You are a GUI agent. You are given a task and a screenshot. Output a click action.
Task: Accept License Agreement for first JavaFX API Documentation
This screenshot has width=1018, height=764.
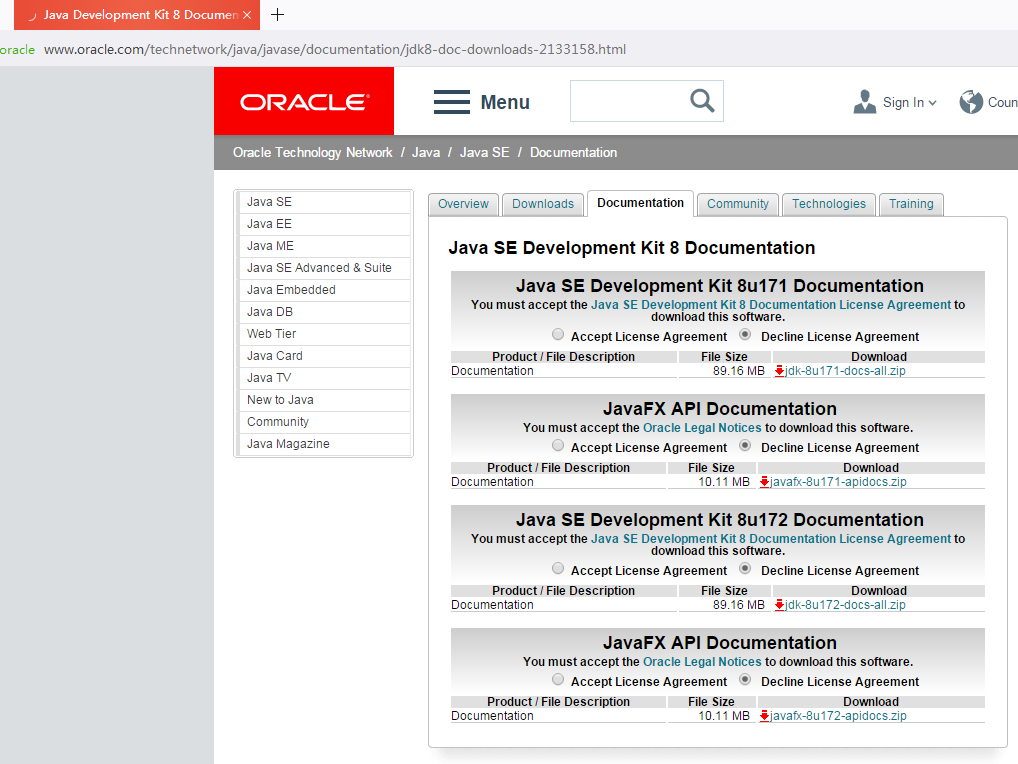558,446
